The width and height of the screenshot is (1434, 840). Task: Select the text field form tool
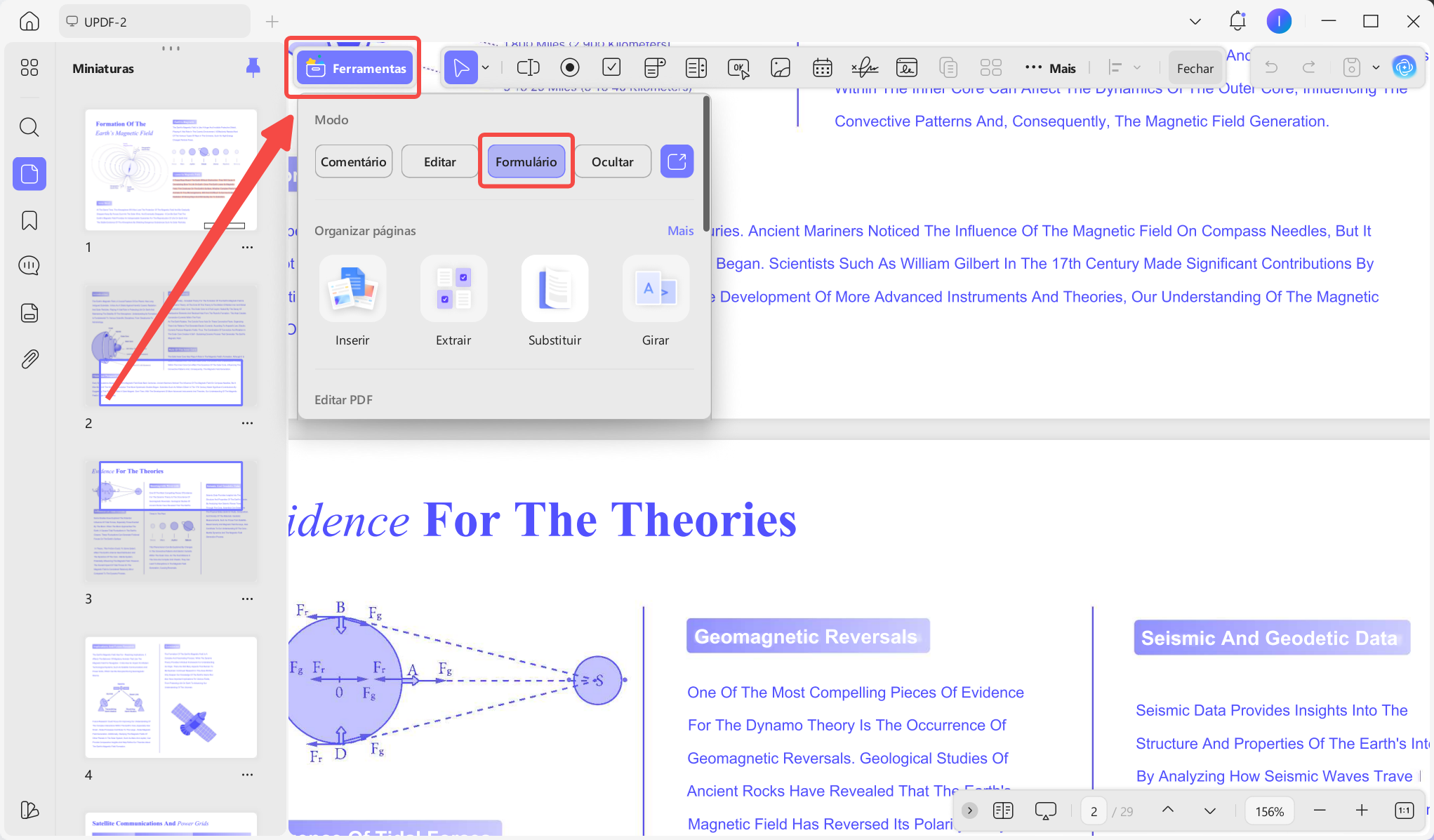(528, 67)
